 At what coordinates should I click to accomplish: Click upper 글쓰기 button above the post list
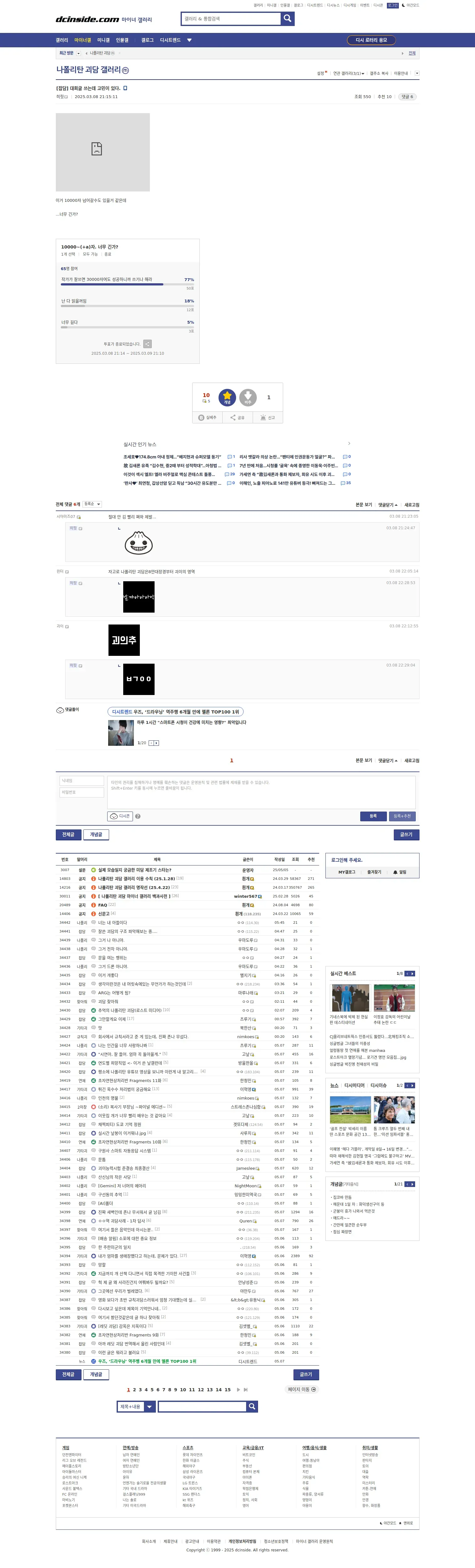tap(406, 834)
